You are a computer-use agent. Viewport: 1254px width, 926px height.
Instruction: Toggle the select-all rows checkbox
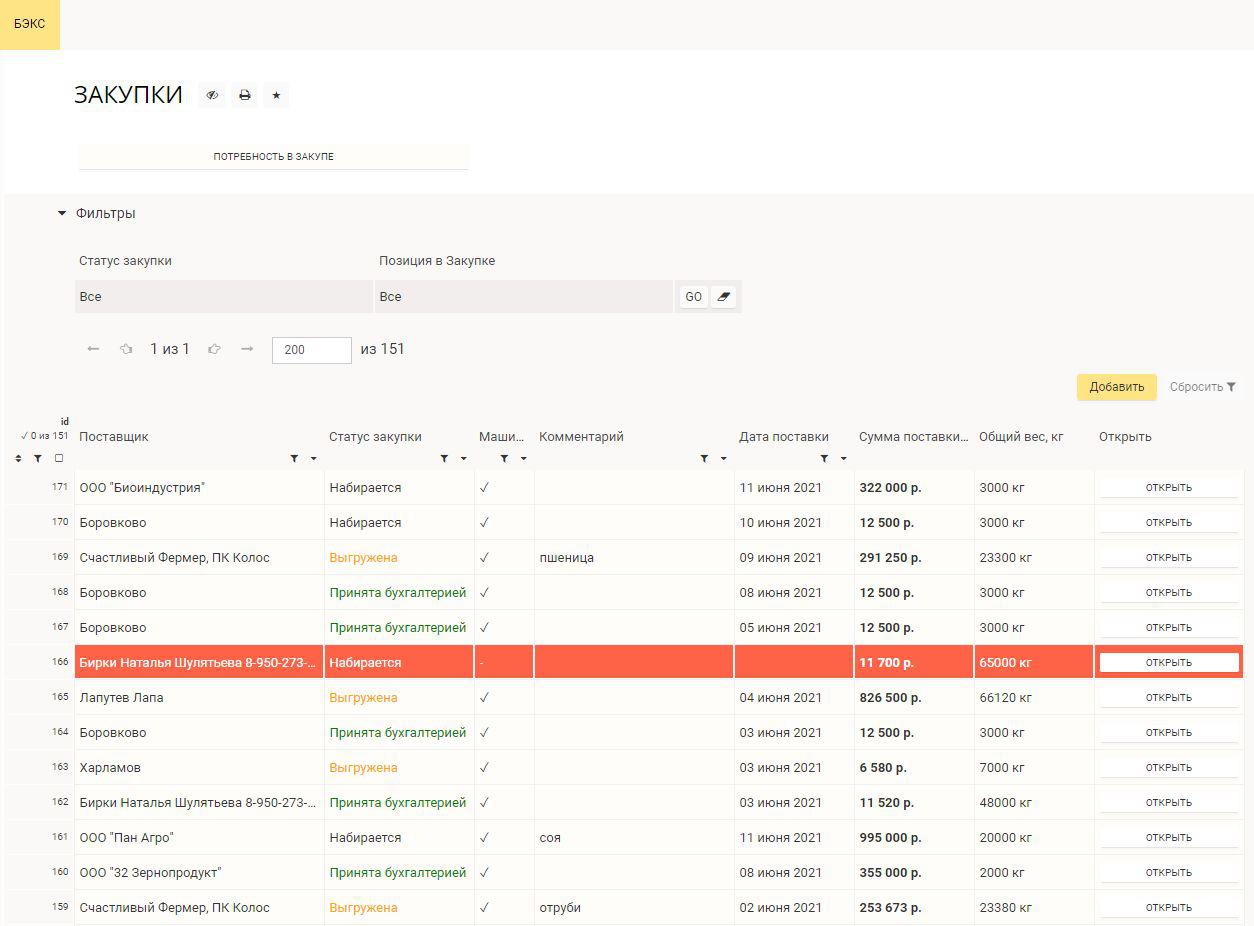(x=59, y=458)
